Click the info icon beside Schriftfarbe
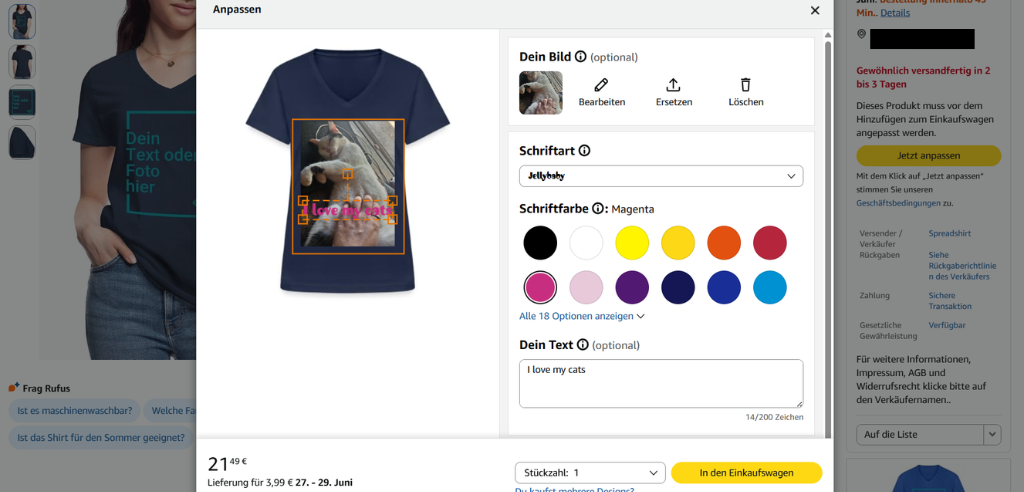Viewport: 1024px width, 492px height. [x=598, y=209]
